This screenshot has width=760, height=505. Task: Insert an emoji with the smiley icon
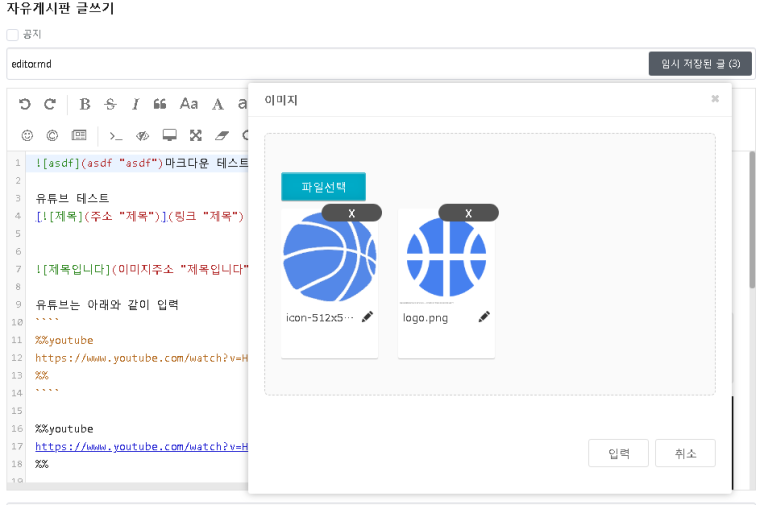[x=27, y=135]
